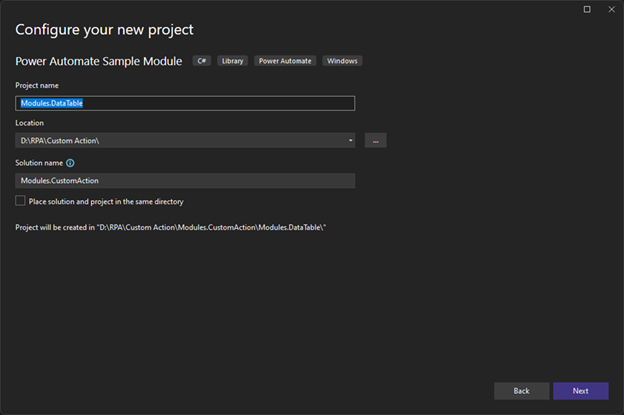
Task: Click the Project name label
Action: click(x=37, y=85)
